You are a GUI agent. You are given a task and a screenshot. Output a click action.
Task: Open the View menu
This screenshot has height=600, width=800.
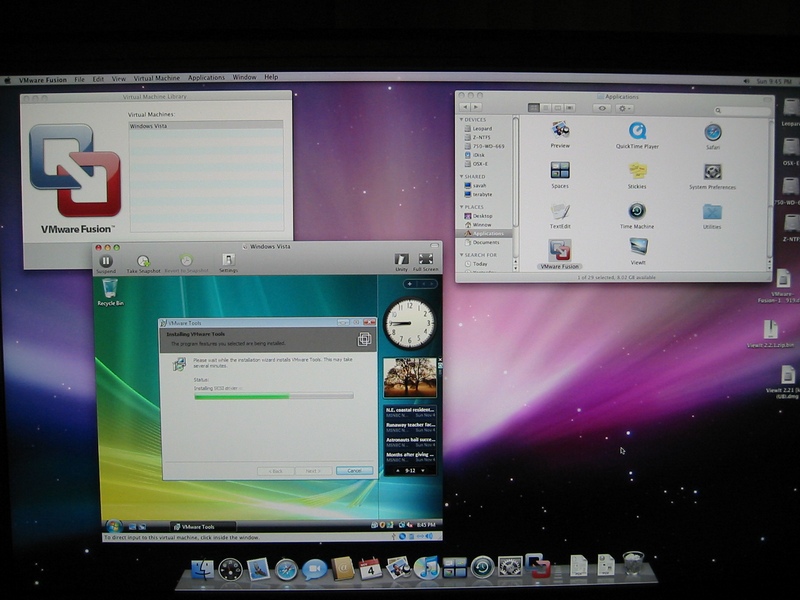click(x=118, y=79)
